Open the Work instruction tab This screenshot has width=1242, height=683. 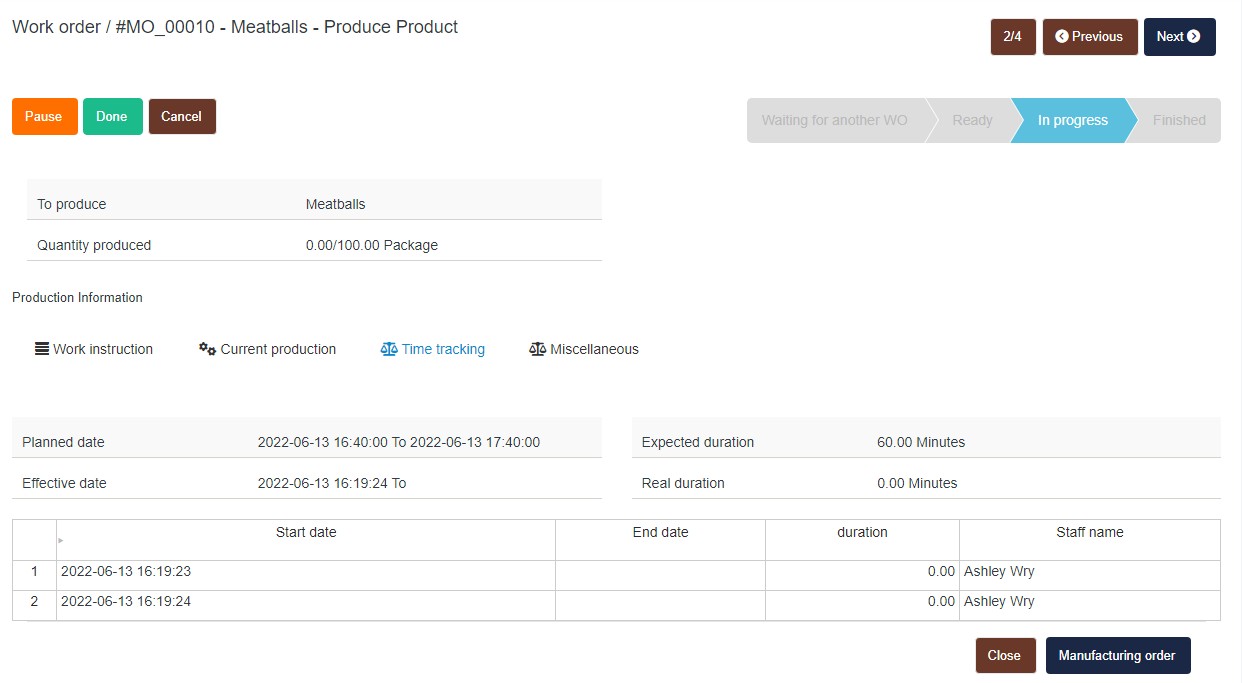[x=103, y=349]
